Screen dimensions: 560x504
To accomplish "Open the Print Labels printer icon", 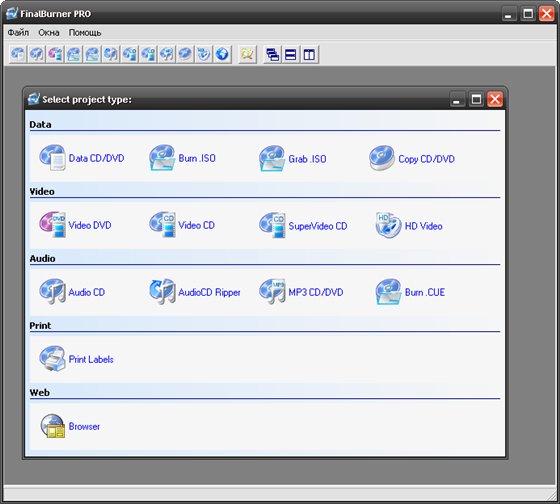I will coord(52,359).
